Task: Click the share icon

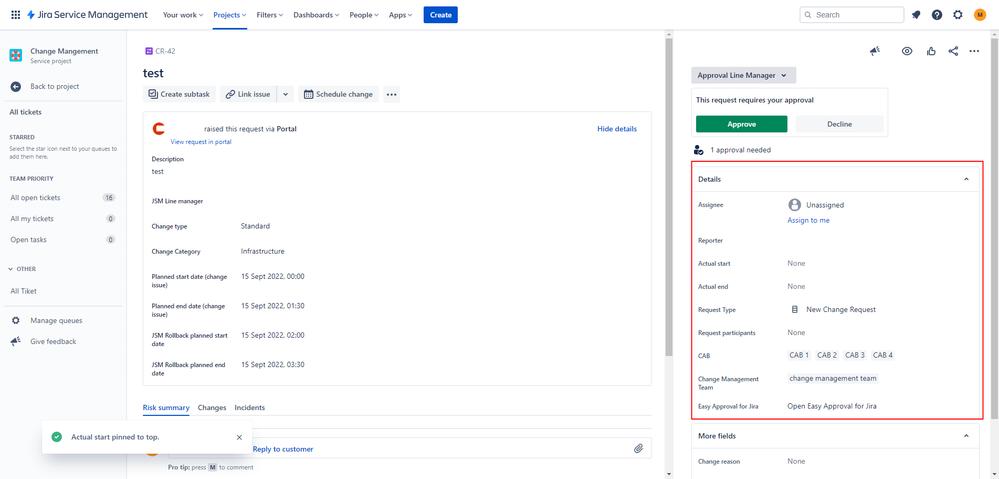Action: tap(953, 52)
